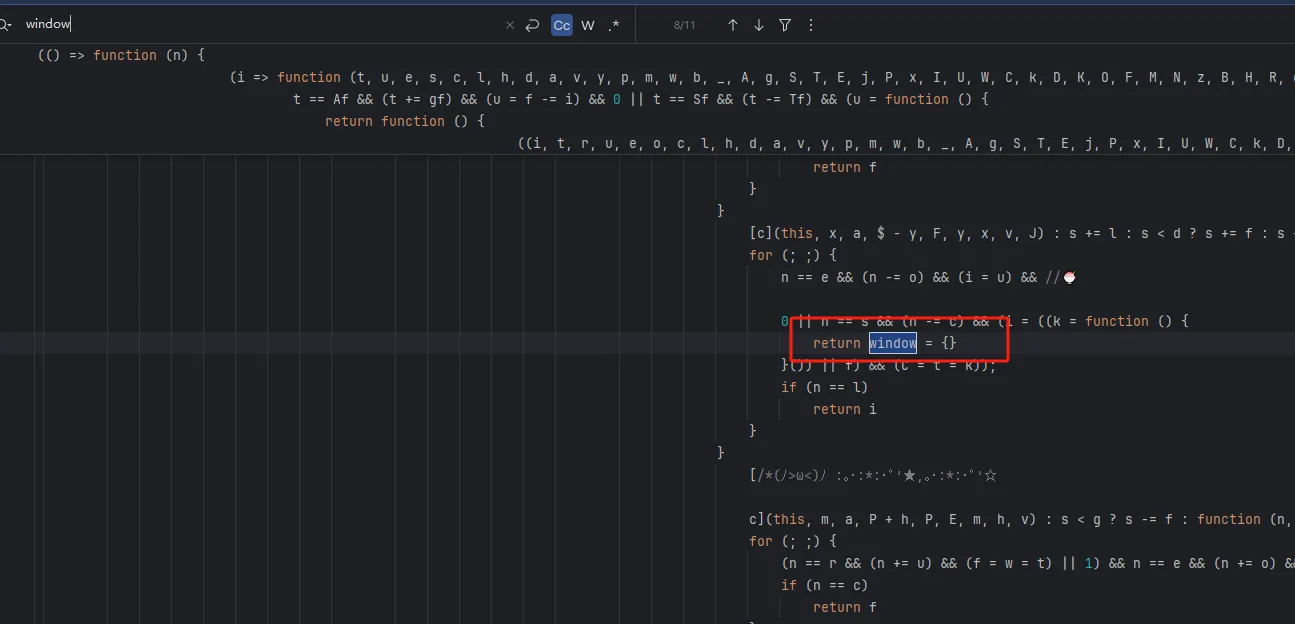Click the "[c](this, x, a, $ - y" line
The width and height of the screenshot is (1295, 624).
click(x=1022, y=233)
